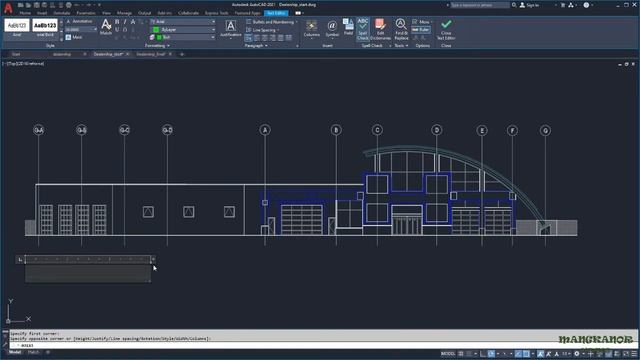Screen dimensions: 640x360
Task: Click the [-][Top][2D Wireframe] viewport label
Action: [24, 64]
